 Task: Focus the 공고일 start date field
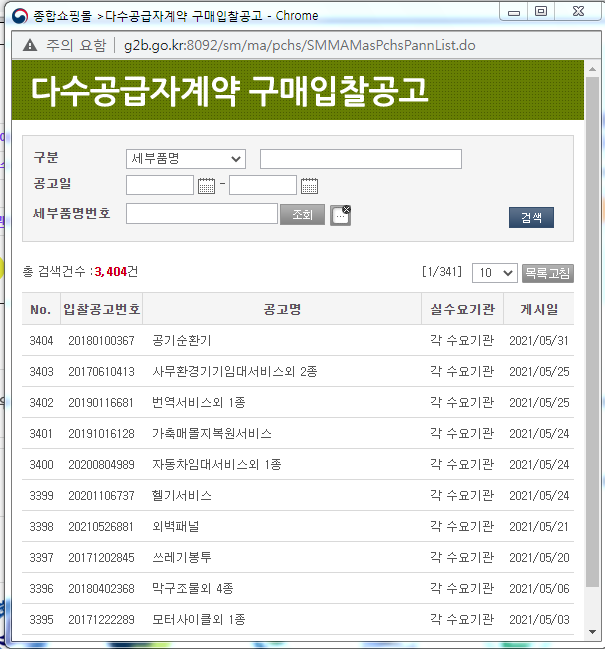coord(160,185)
